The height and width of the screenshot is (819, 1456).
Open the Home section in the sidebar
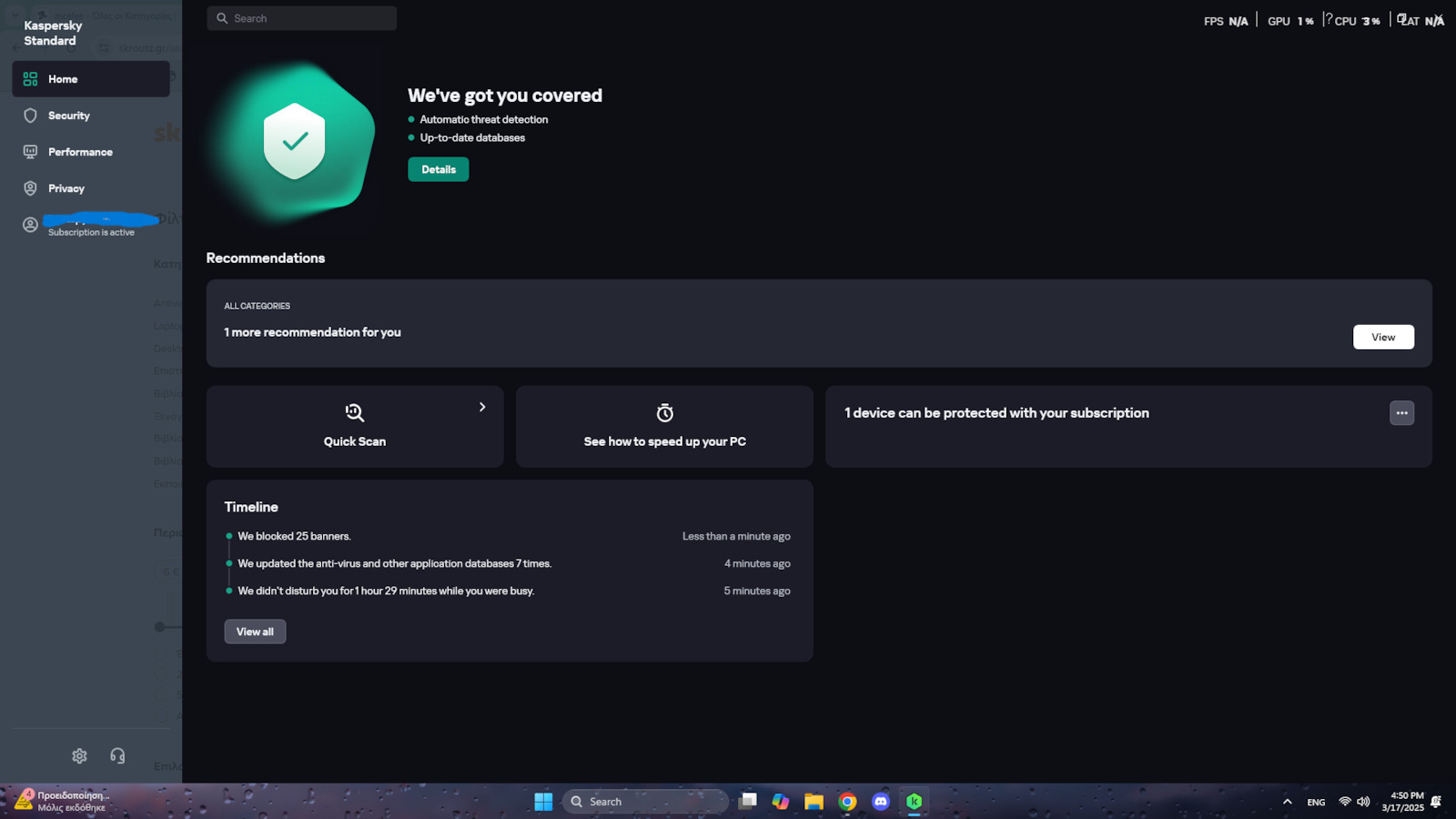(x=91, y=79)
